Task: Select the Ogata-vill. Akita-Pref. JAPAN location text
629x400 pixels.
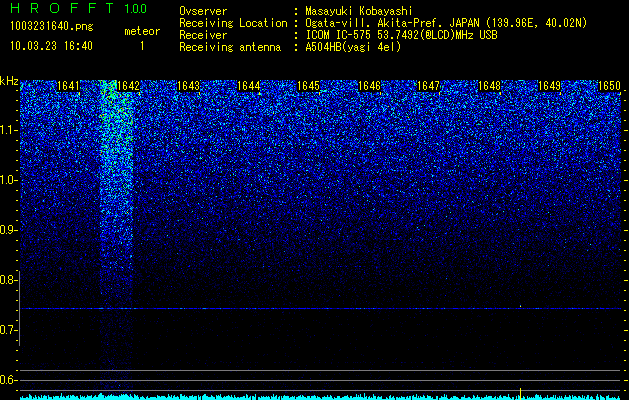Action: 446,23
